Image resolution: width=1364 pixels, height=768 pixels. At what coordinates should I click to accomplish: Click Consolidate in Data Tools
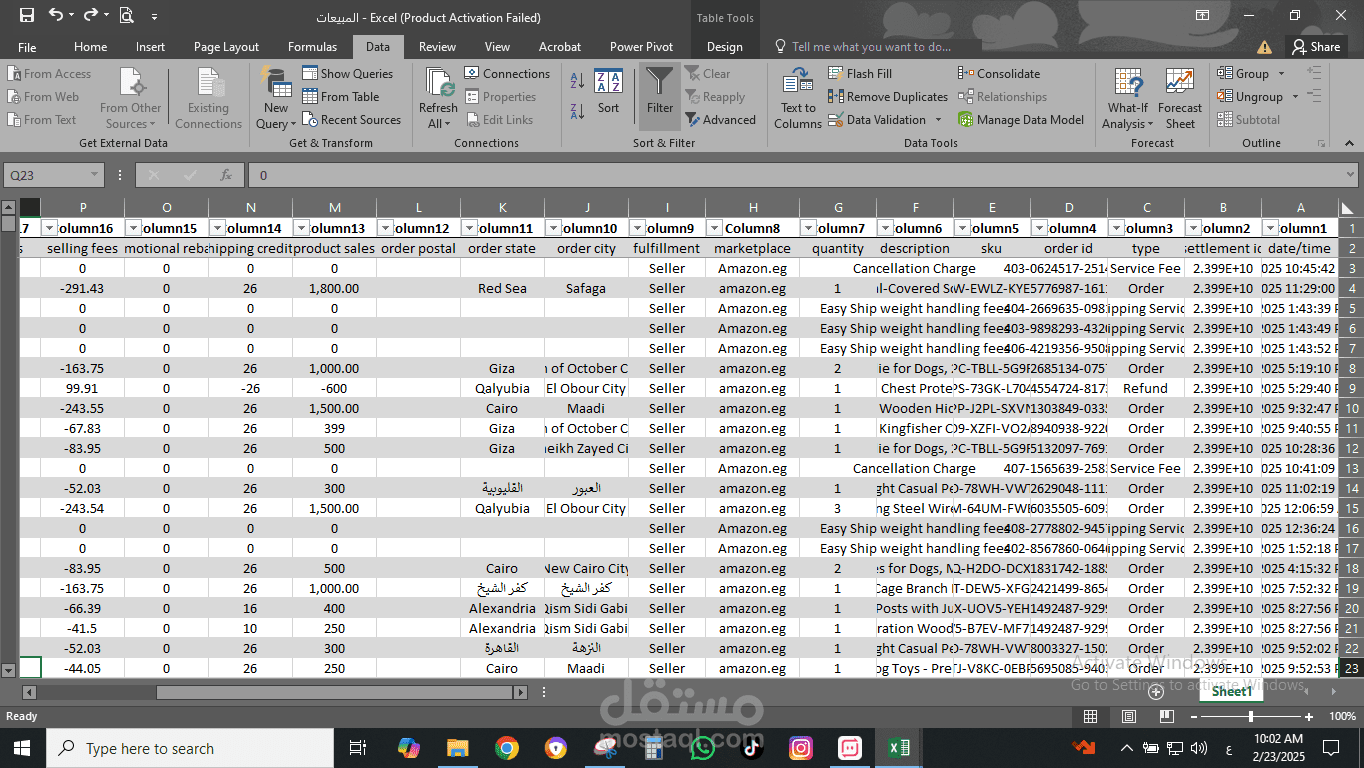(999, 74)
